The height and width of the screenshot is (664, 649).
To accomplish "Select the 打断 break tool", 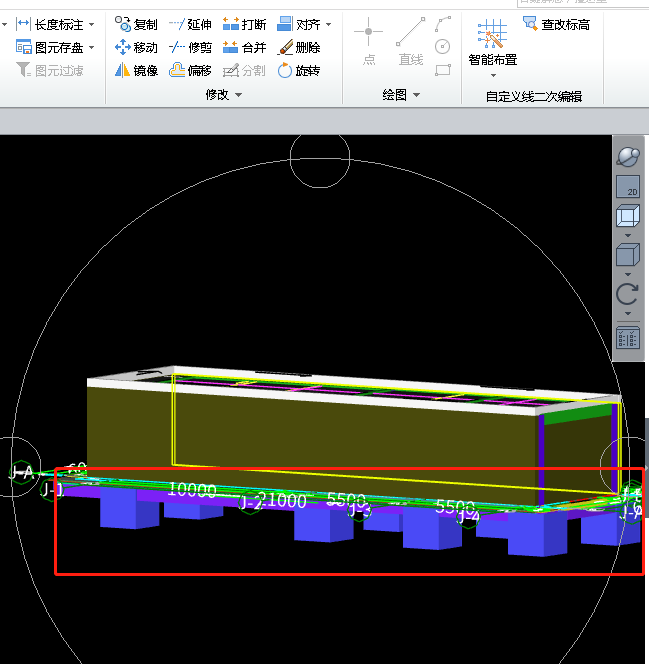I will pyautogui.click(x=244, y=25).
